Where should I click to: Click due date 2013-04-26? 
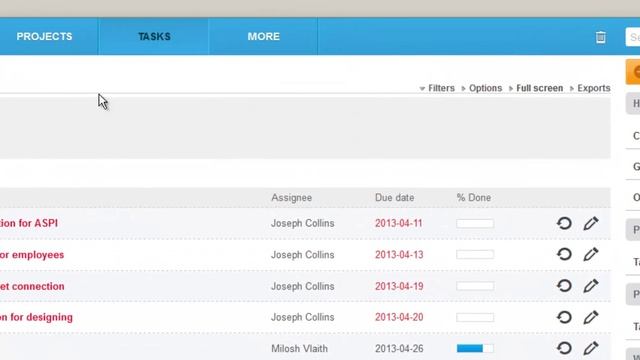pos(399,349)
